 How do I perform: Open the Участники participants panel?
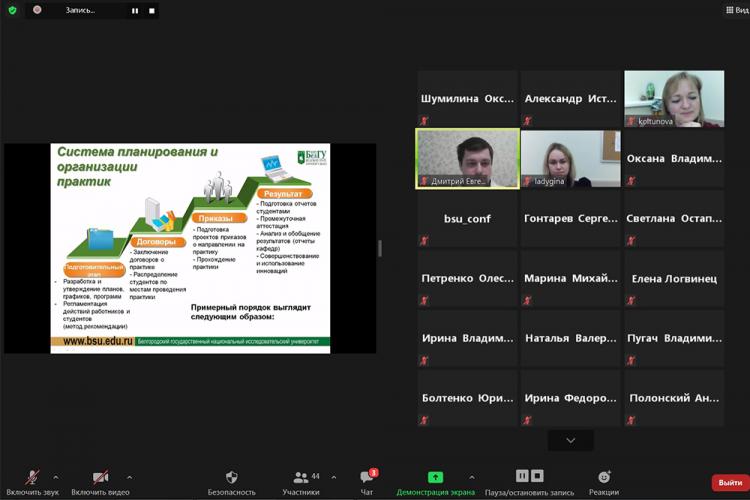(x=300, y=478)
